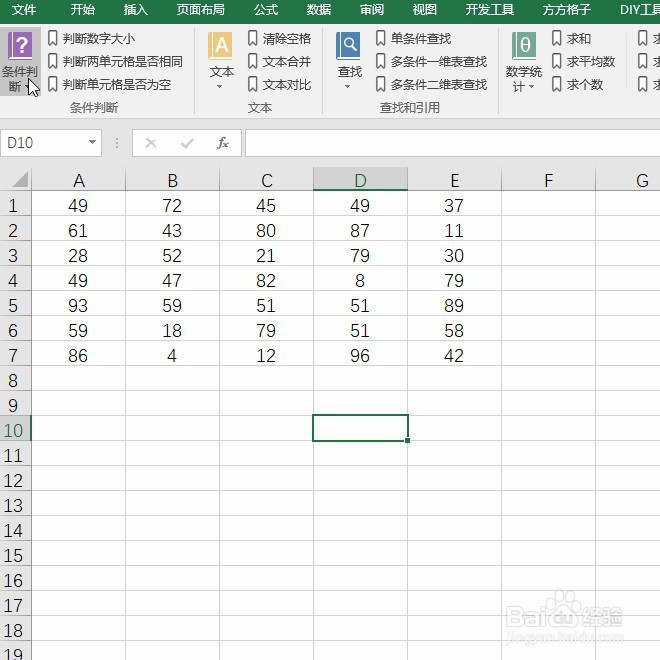
Task: Click the formula bar confirm checkmark icon
Action: tap(187, 143)
